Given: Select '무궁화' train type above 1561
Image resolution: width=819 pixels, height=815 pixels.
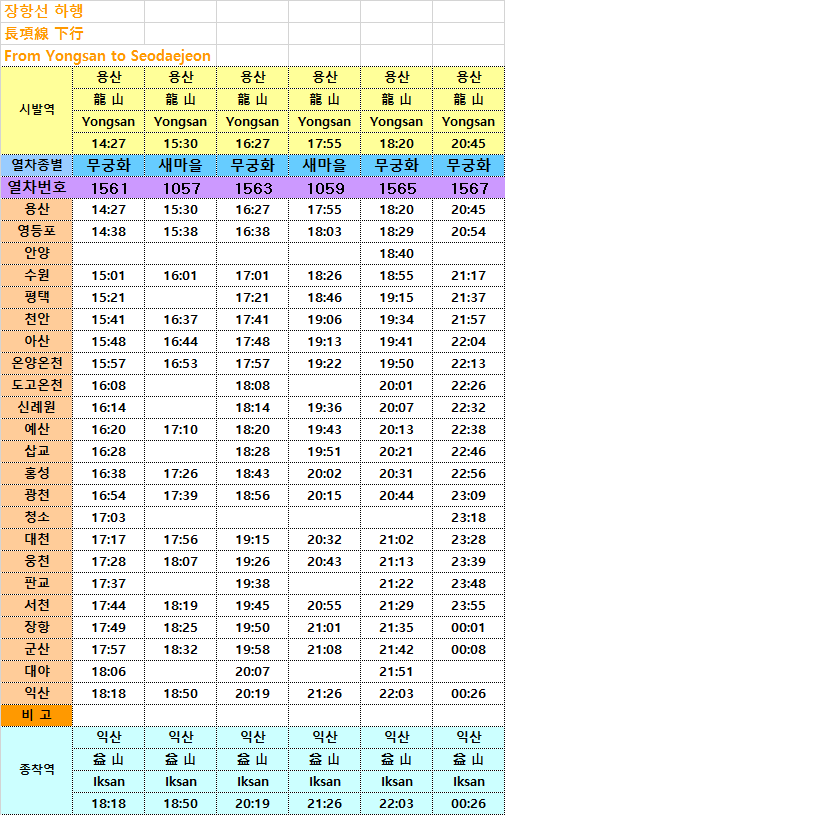Looking at the screenshot, I should pyautogui.click(x=109, y=166).
